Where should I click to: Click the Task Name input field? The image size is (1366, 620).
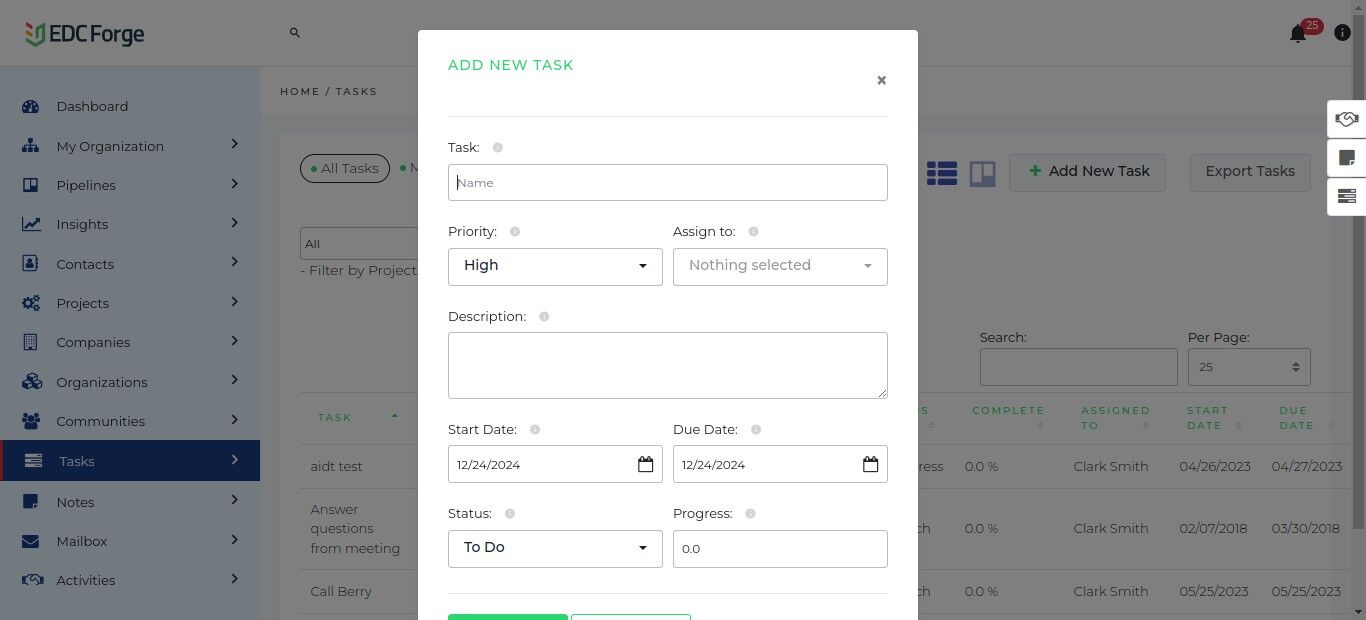pyautogui.click(x=668, y=182)
